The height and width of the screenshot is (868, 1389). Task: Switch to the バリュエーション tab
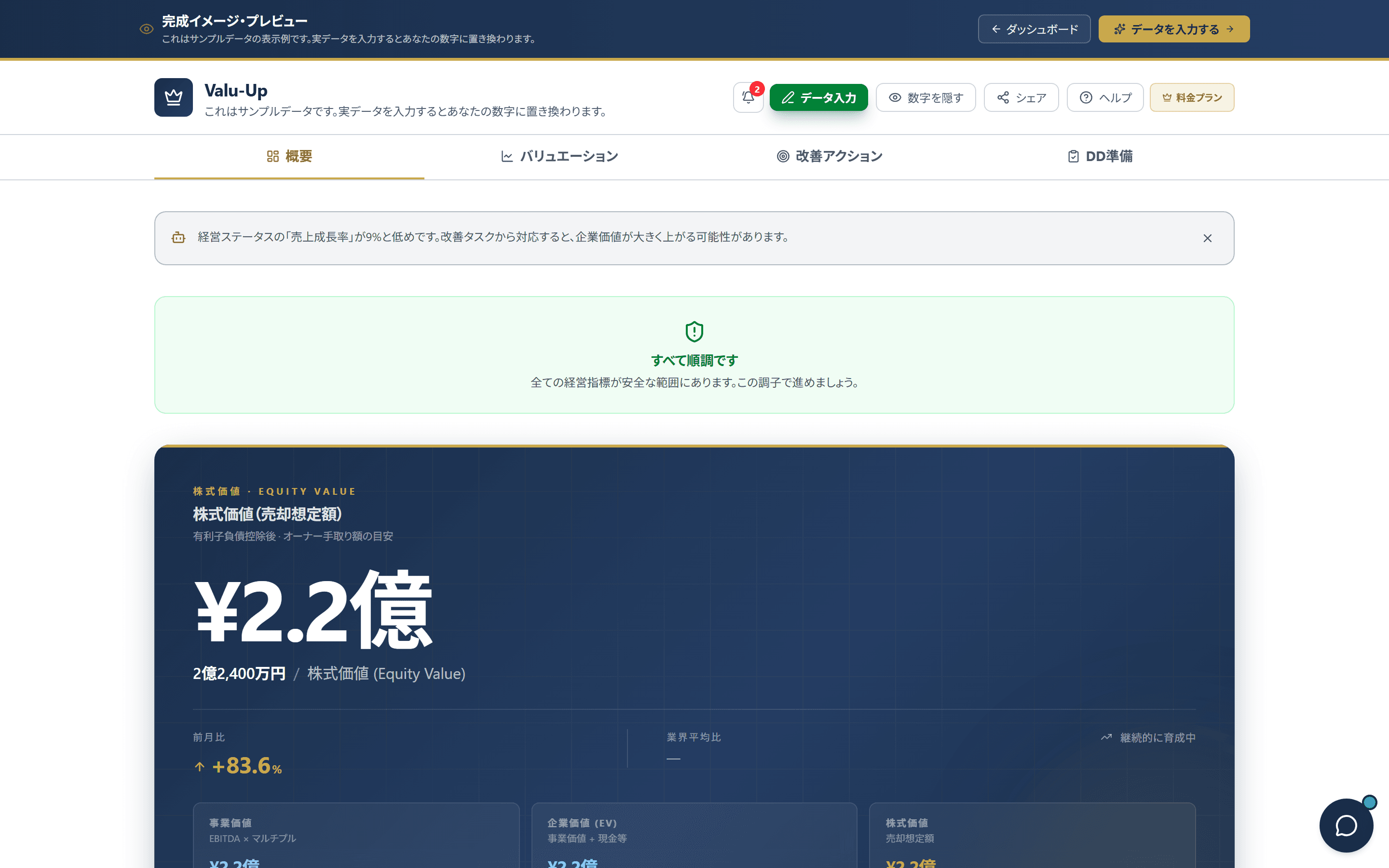559,156
